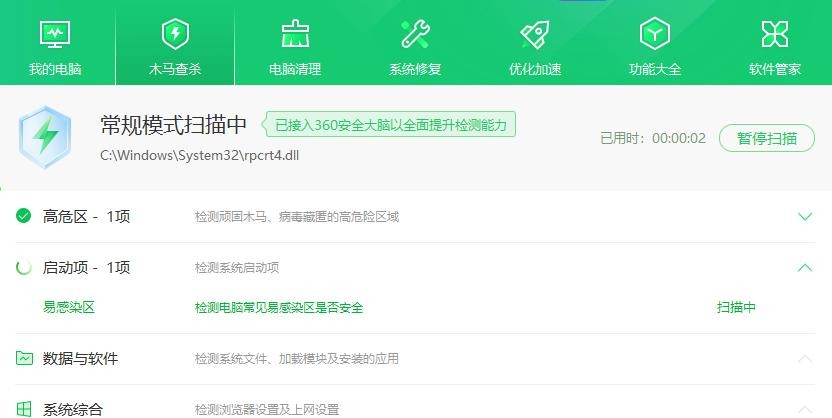The height and width of the screenshot is (418, 832).
Task: Select 木马查杀 shield icon
Action: coord(175,34)
